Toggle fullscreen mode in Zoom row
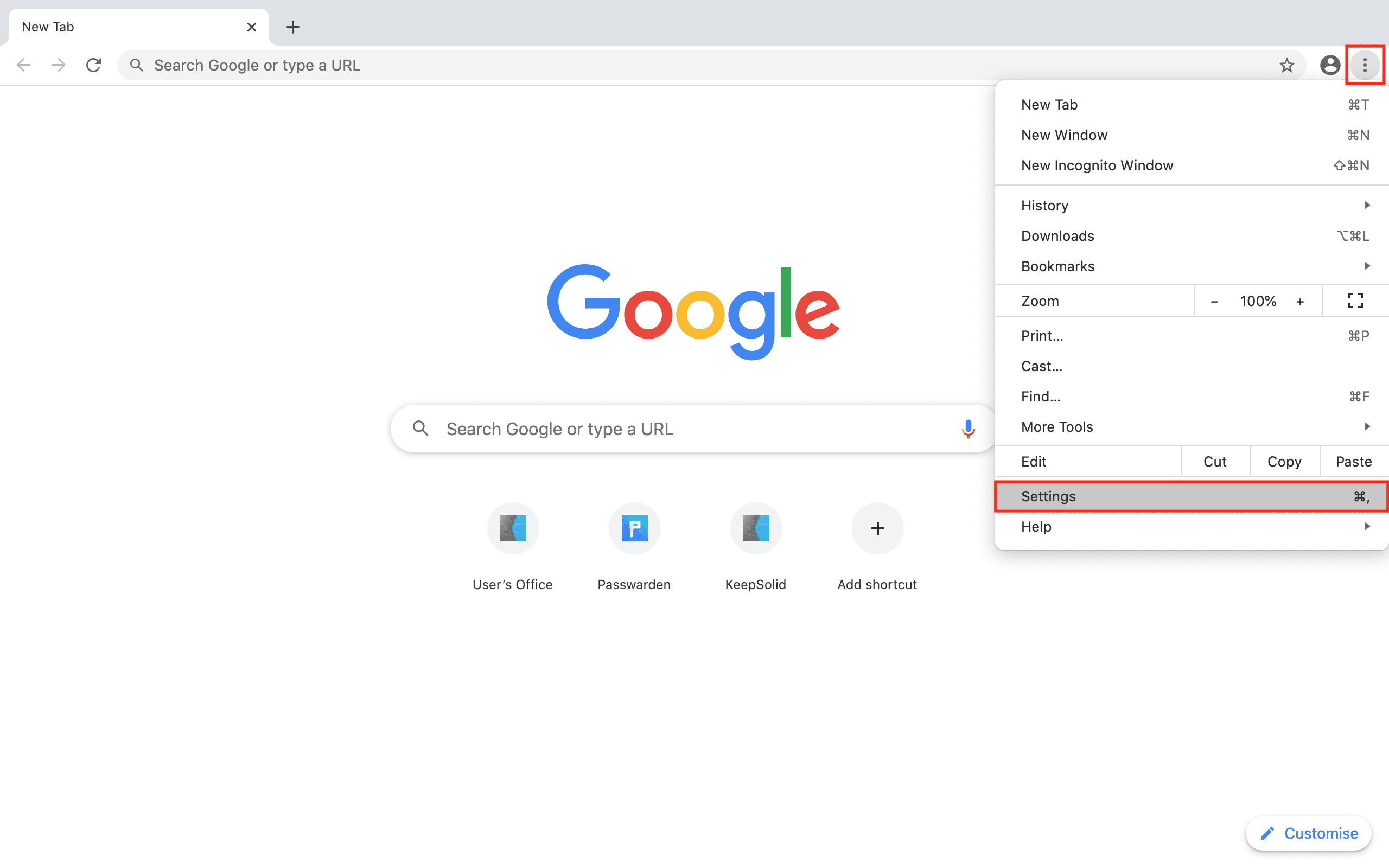Viewport: 1389px width, 868px height. pos(1355,301)
